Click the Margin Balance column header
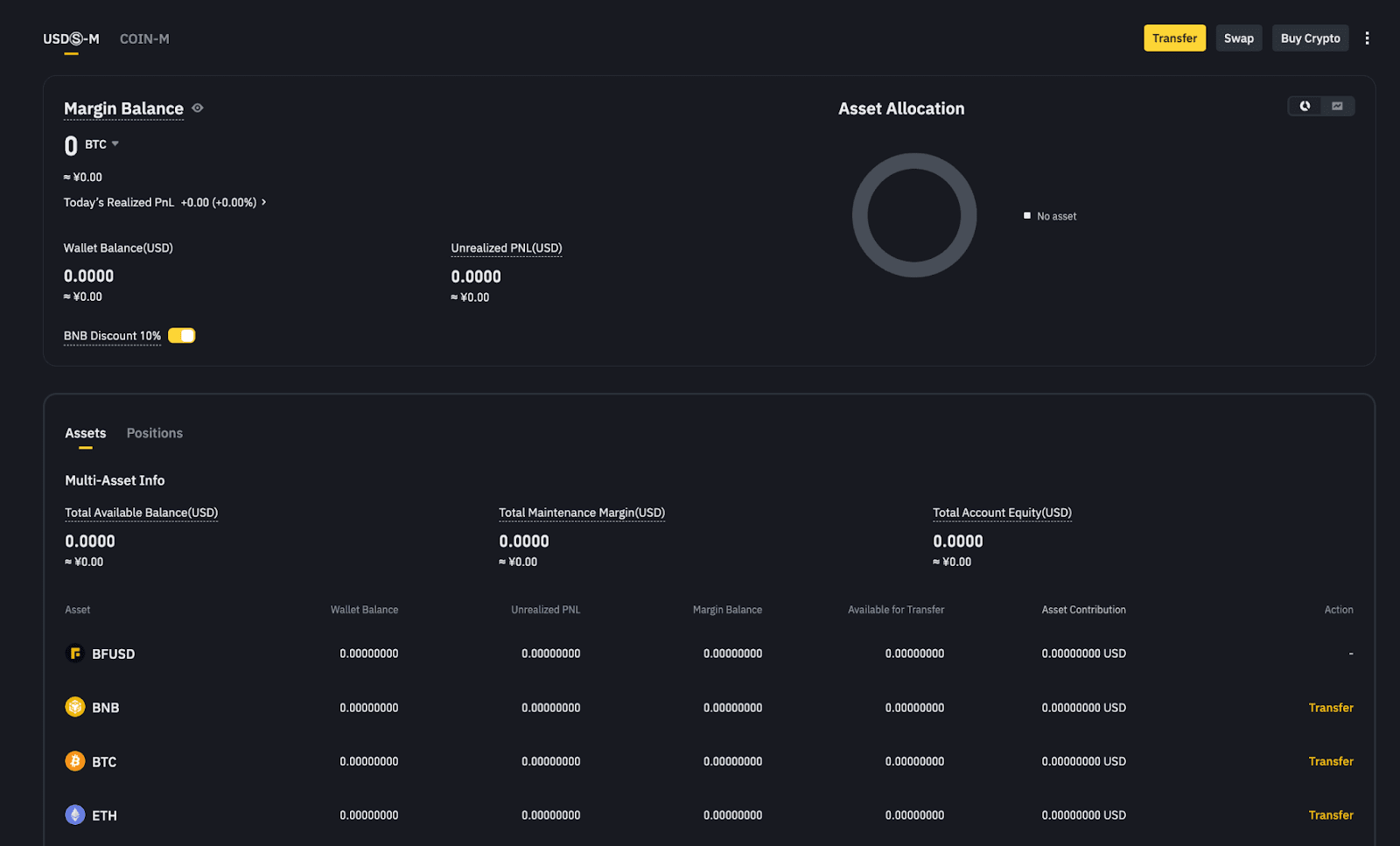Screen dimensions: 1400x846 click(727, 610)
